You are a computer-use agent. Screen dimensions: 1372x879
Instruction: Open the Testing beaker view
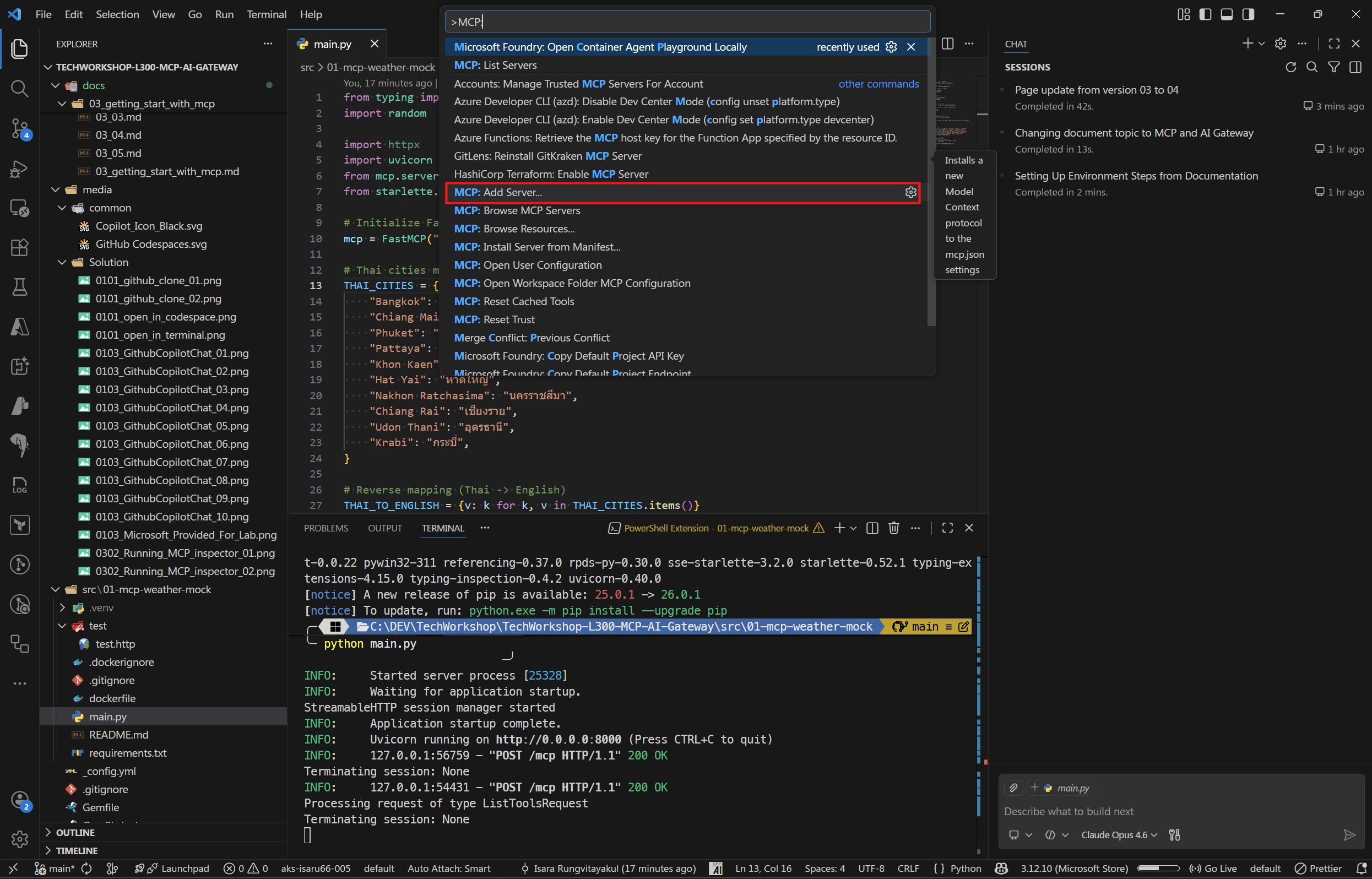[x=19, y=286]
